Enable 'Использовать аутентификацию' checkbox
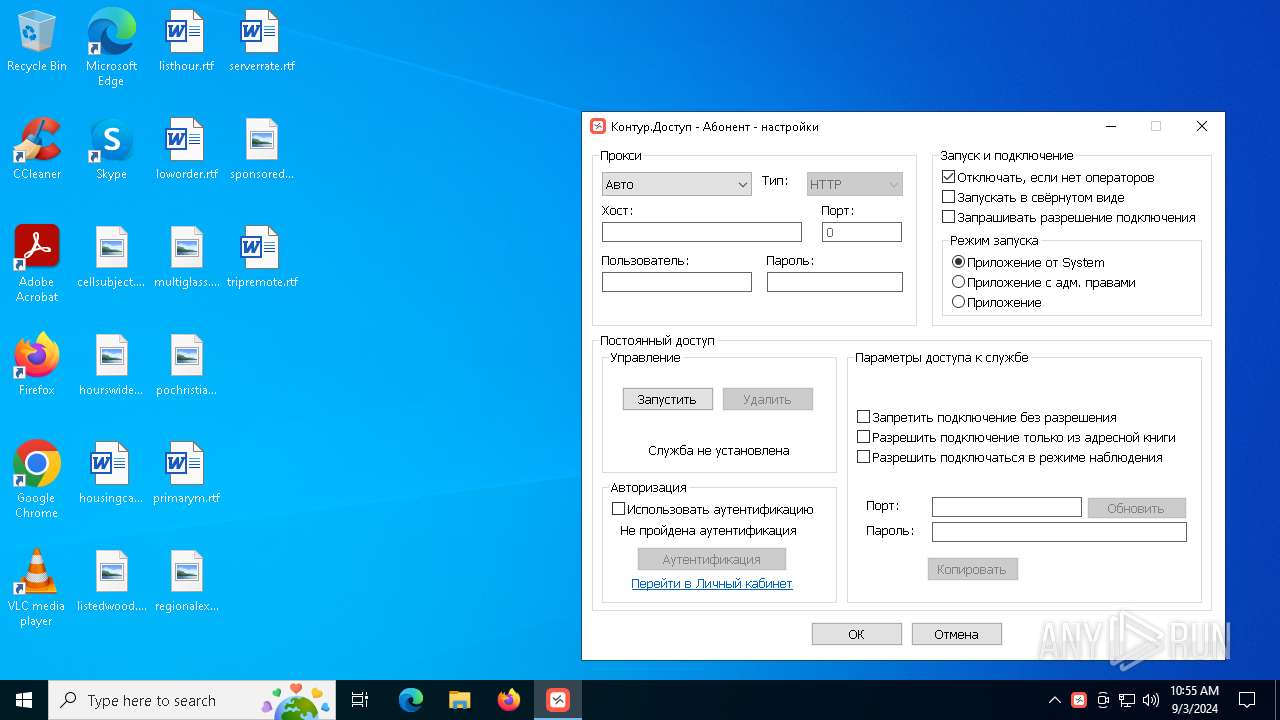The height and width of the screenshot is (720, 1280). pyautogui.click(x=618, y=509)
